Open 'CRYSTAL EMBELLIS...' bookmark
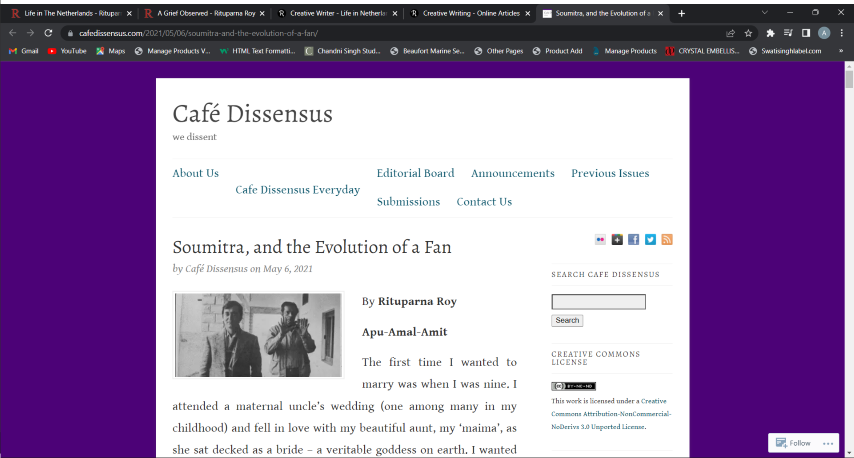Screen dimensions: 854x458 point(702,51)
